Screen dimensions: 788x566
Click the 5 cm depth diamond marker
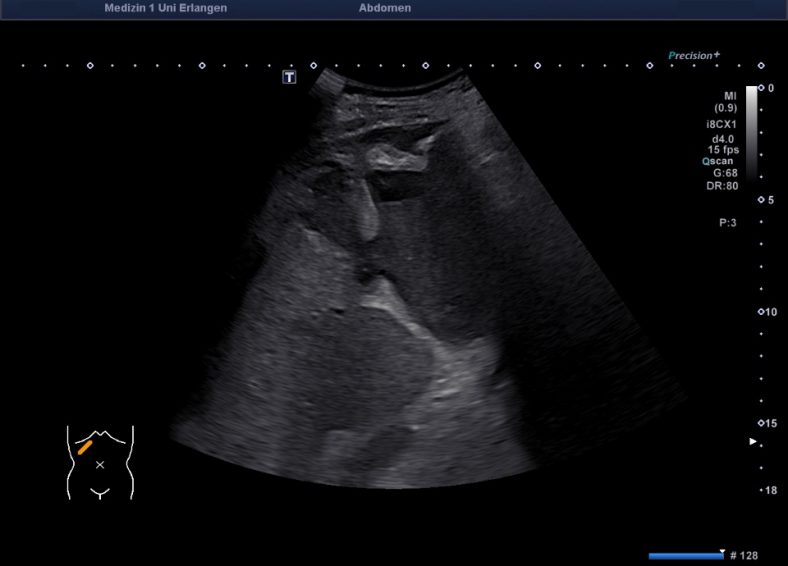pyautogui.click(x=761, y=200)
